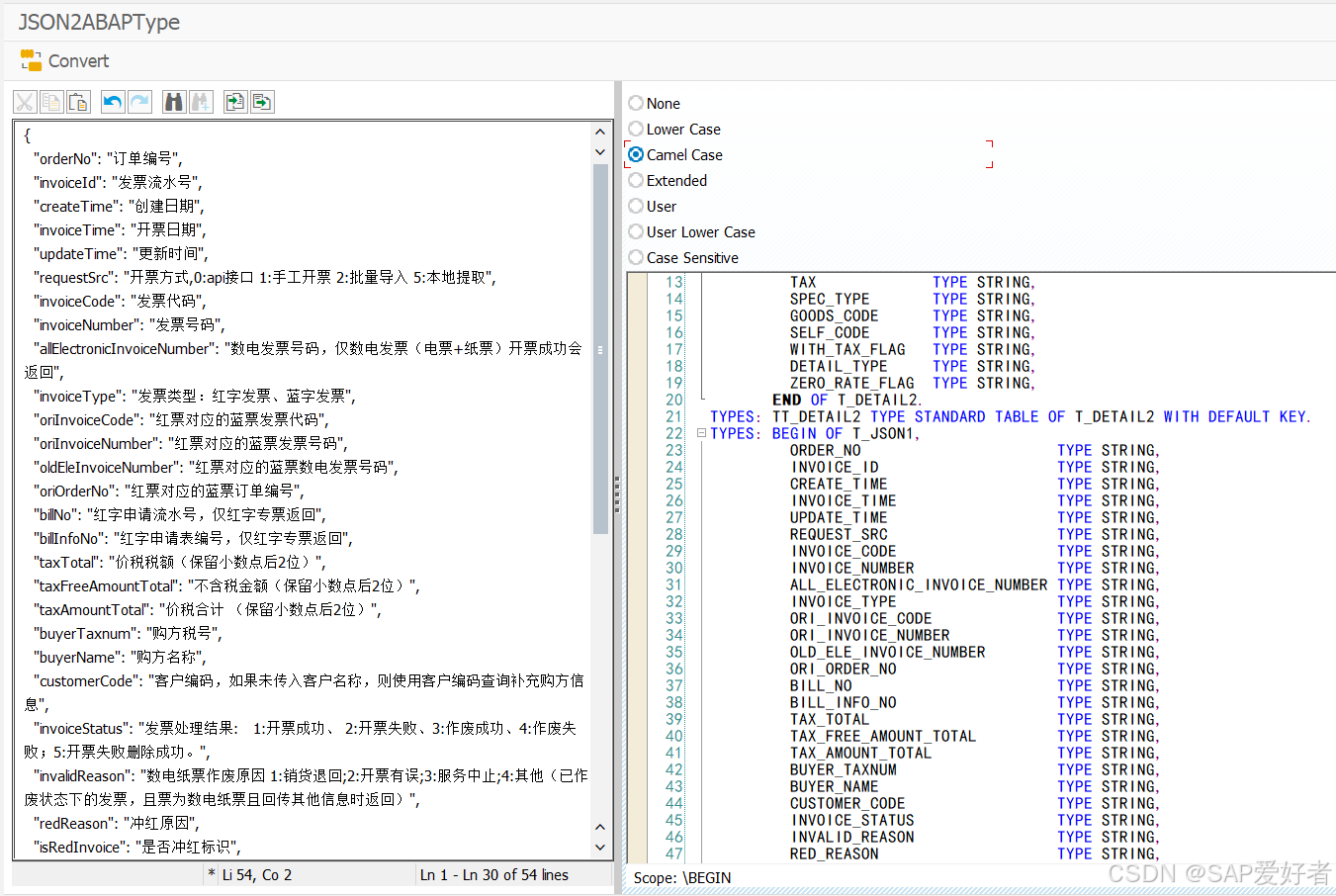Enable the Extended naming convention
The width and height of the screenshot is (1336, 896).
point(635,180)
